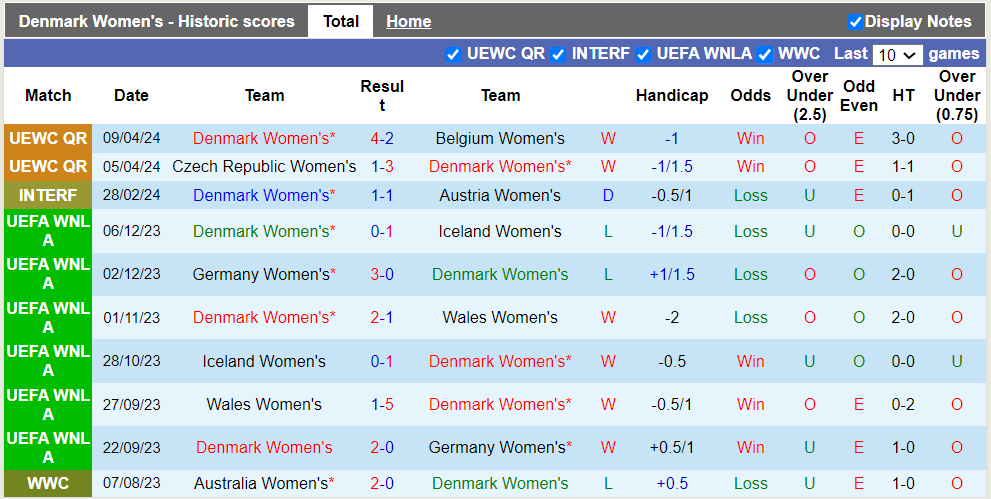Click the Over Under (2.5) header
991x499 pixels.
coord(809,96)
